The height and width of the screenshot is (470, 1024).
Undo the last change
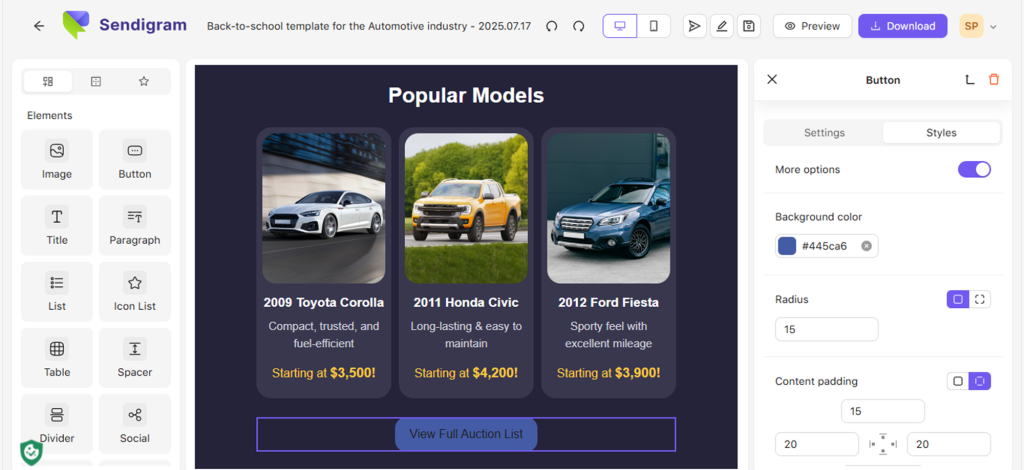tap(552, 26)
